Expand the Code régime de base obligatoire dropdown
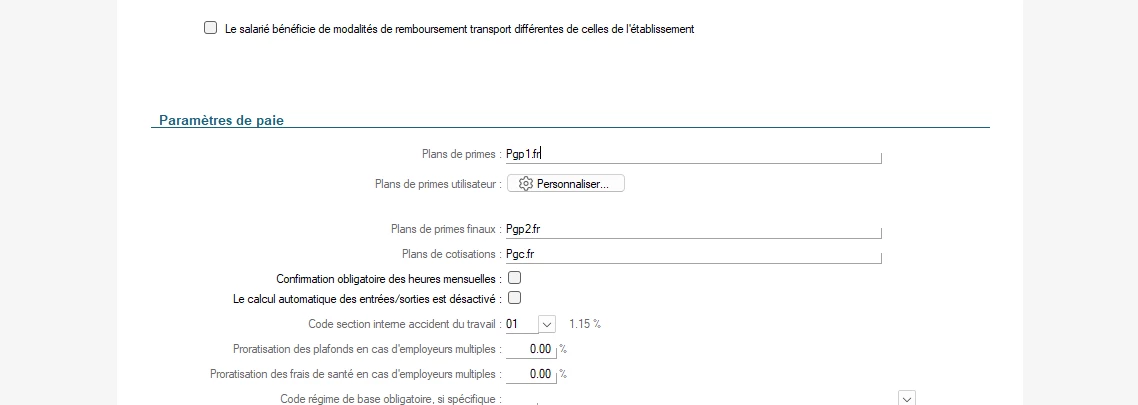This screenshot has height=405, width=1138. coord(907,398)
